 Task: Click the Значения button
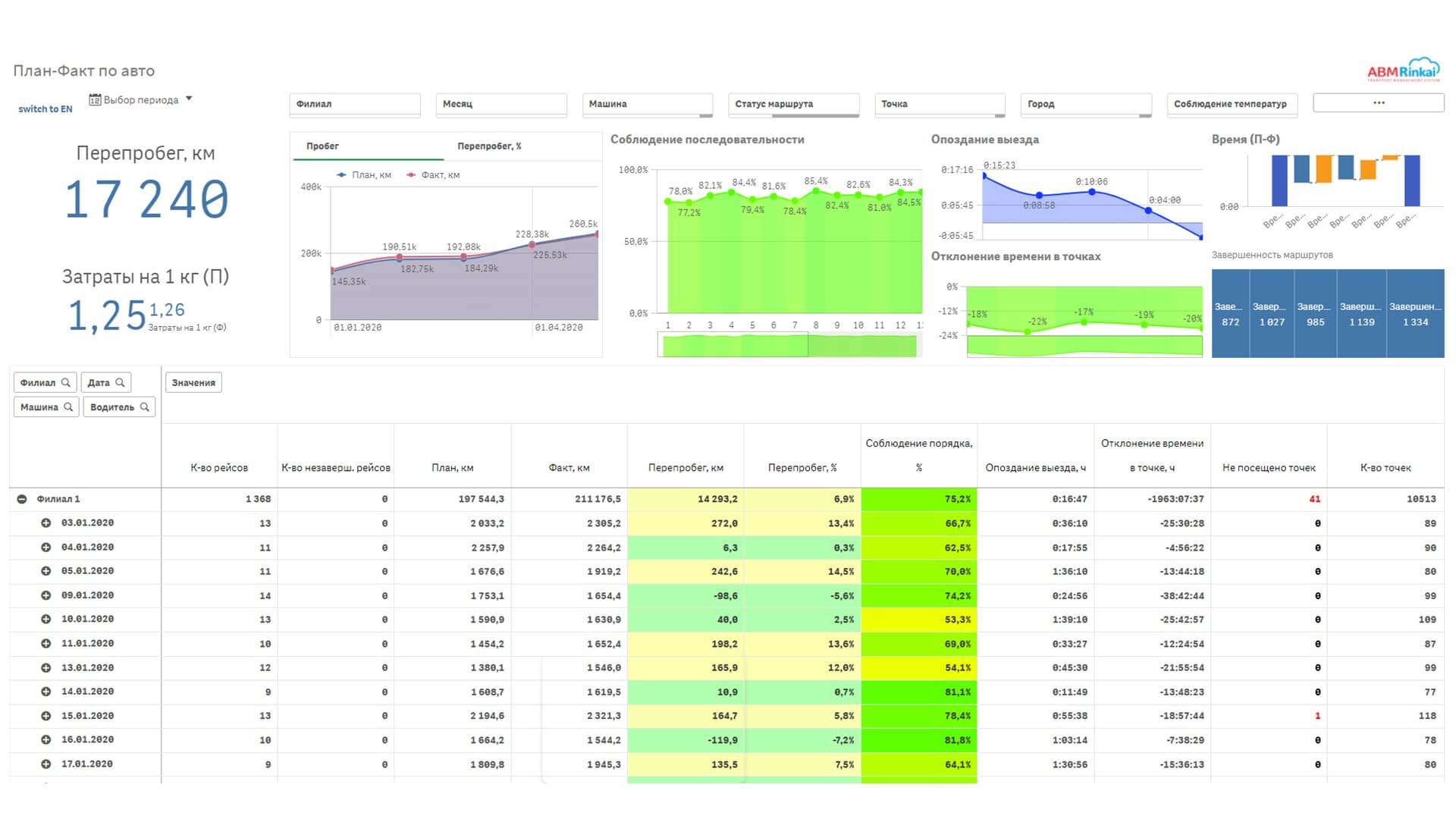(193, 382)
